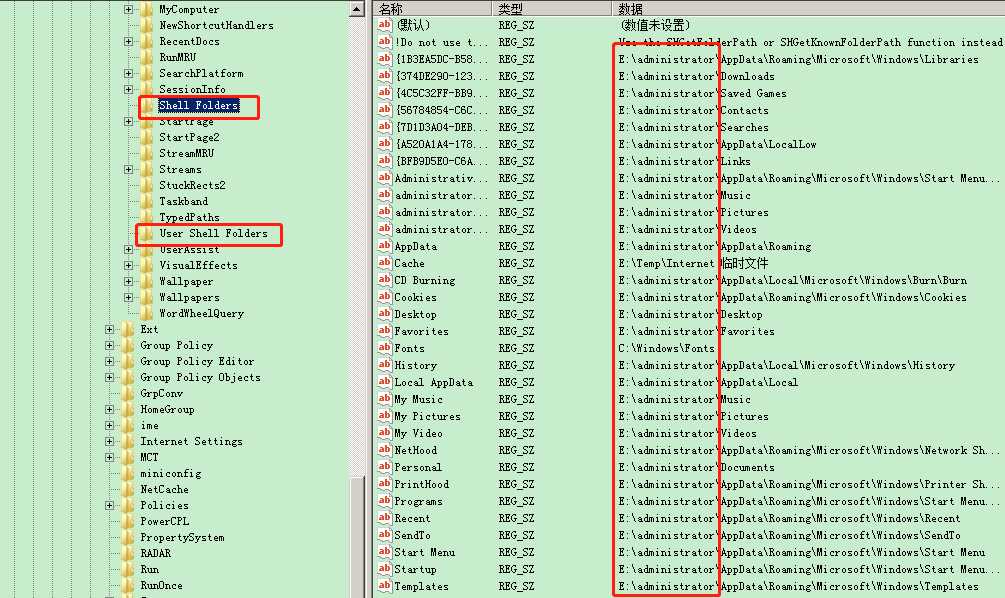Screen dimensions: 1005x598
Task: Select the Shell Folders key
Action: [199, 105]
